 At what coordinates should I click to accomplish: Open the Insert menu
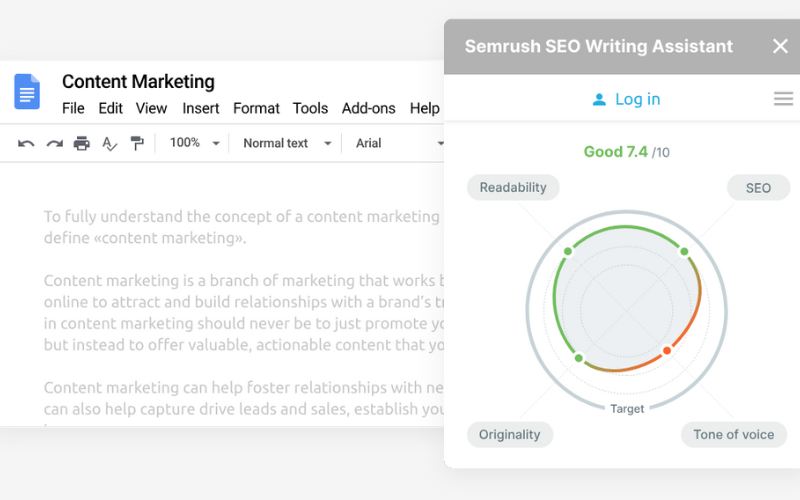[x=201, y=108]
